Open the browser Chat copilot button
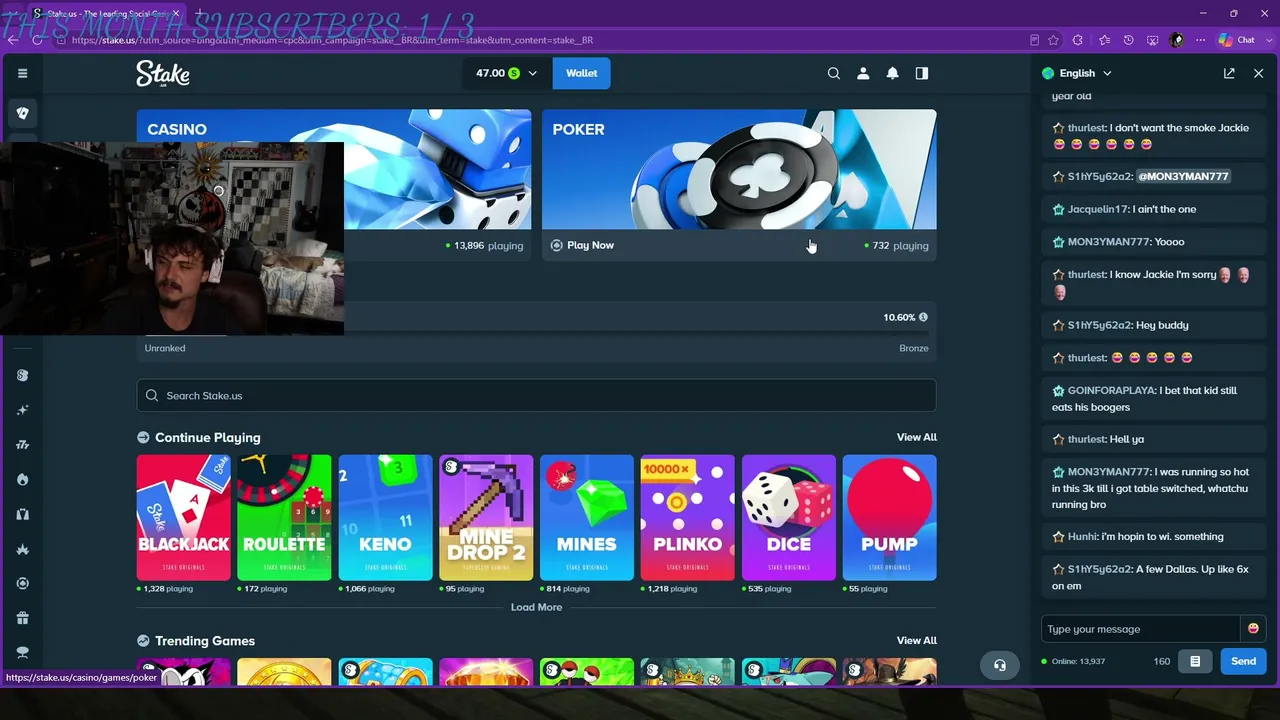The width and height of the screenshot is (1280, 720). pyautogui.click(x=1237, y=40)
